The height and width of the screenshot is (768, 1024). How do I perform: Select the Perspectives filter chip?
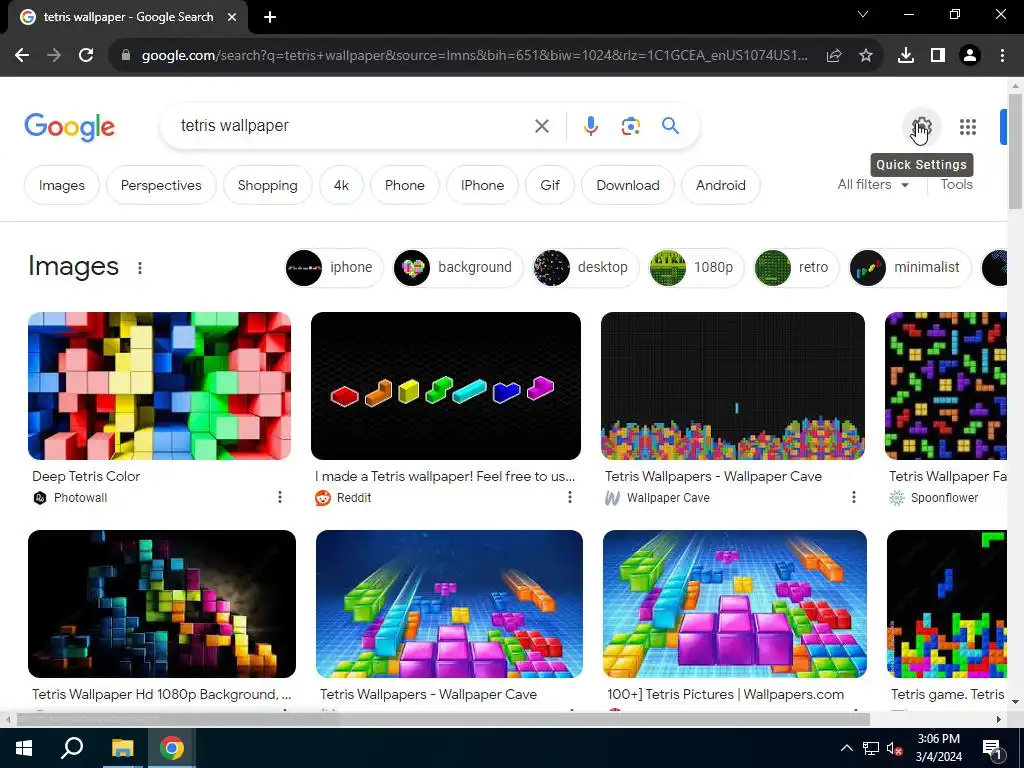[x=161, y=185]
